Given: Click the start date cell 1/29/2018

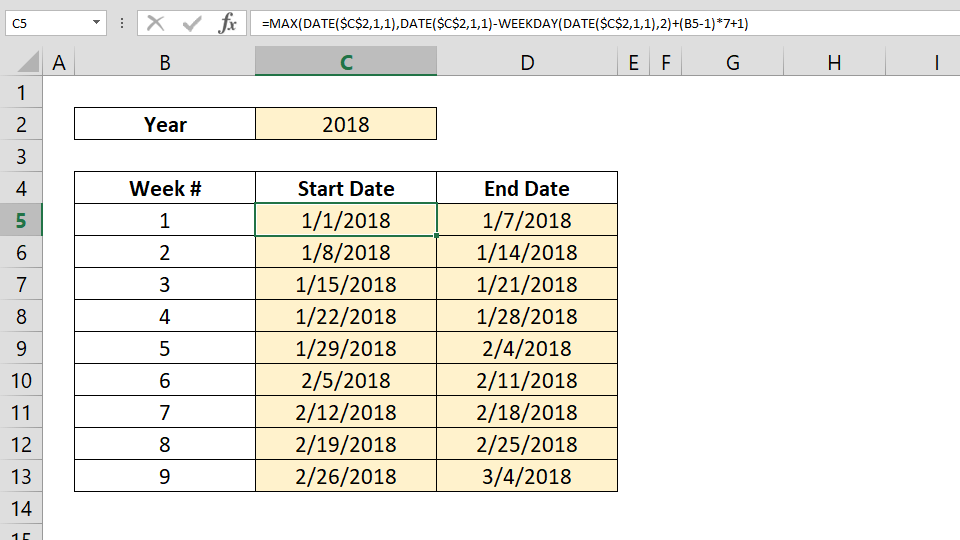Looking at the screenshot, I should coord(346,348).
